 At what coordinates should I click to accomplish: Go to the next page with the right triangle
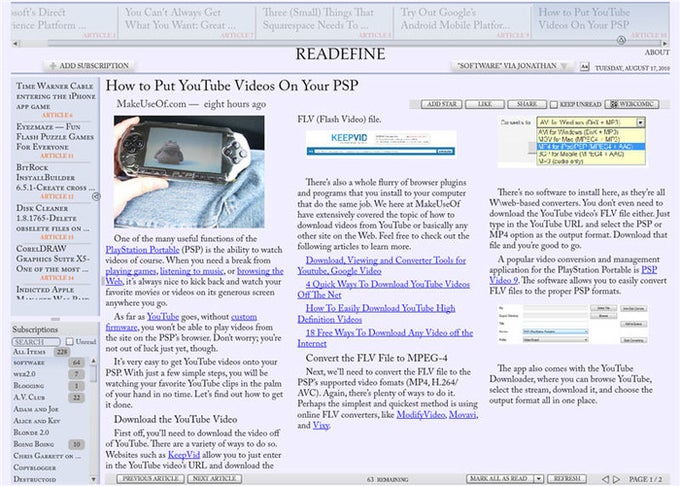[x=616, y=479]
